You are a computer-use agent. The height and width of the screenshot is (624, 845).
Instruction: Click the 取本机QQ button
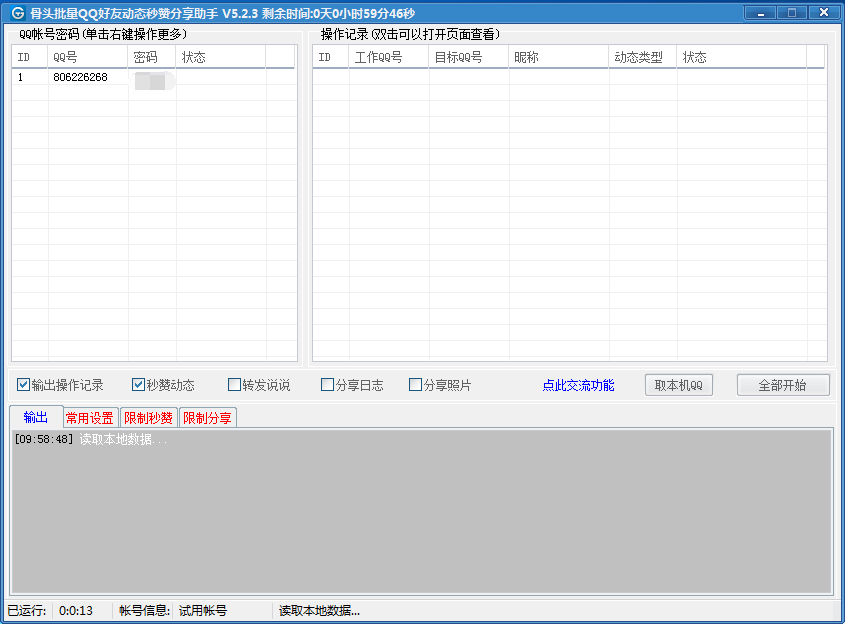[678, 385]
